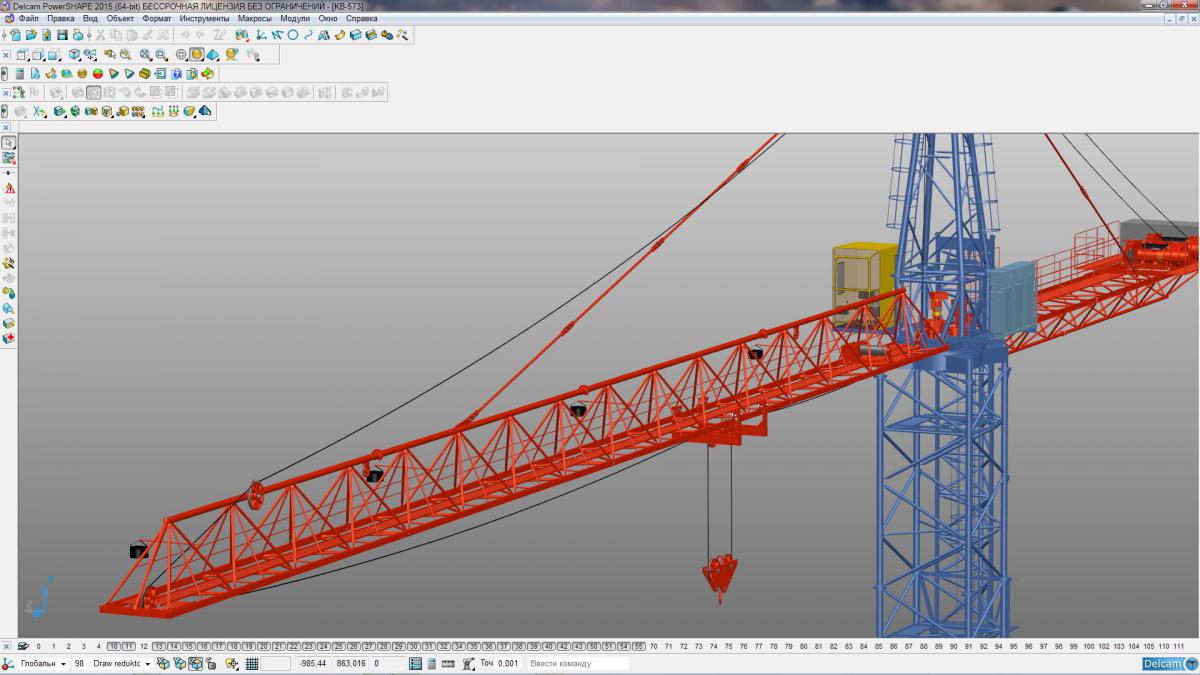Open the Инструменты menu

205,18
